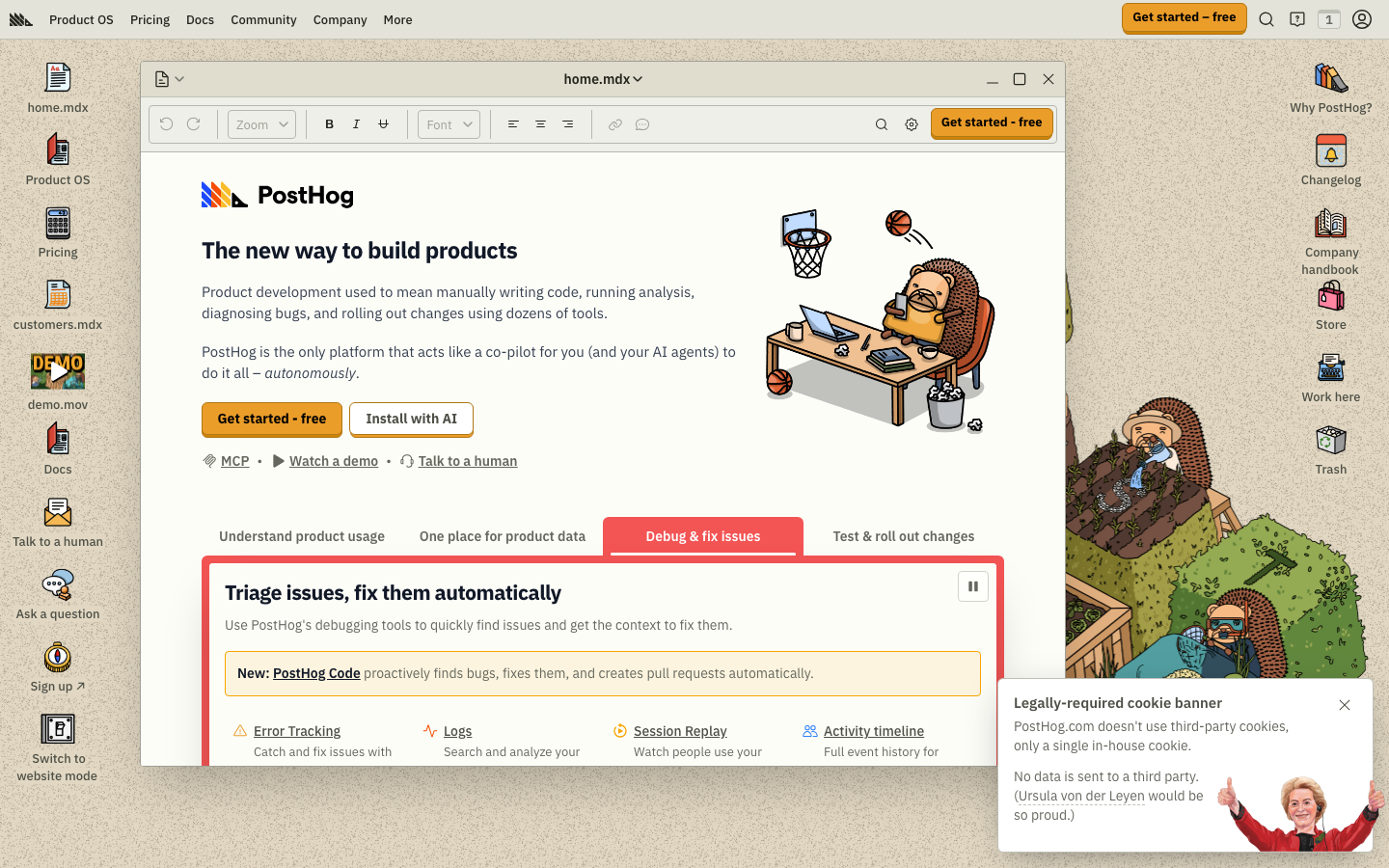Open the document file menu dropdown
This screenshot has width=1389, height=868.
170,79
